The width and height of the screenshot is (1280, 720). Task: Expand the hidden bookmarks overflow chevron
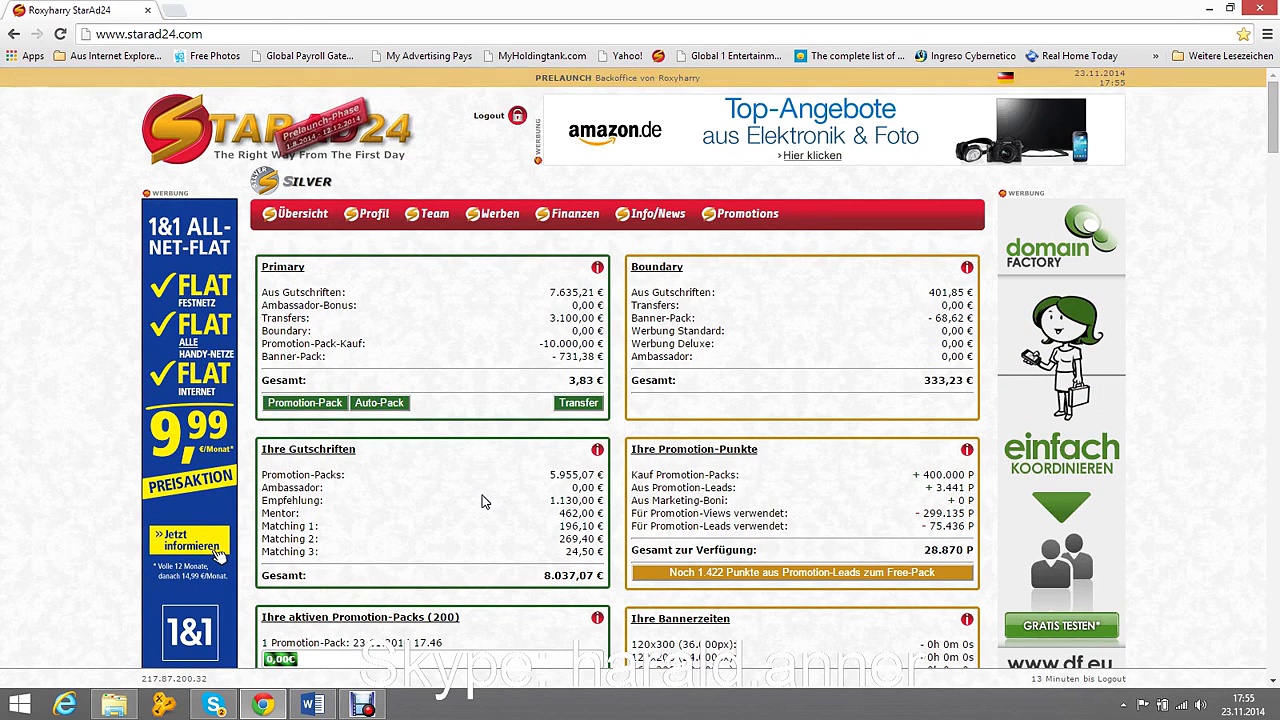tap(1155, 56)
